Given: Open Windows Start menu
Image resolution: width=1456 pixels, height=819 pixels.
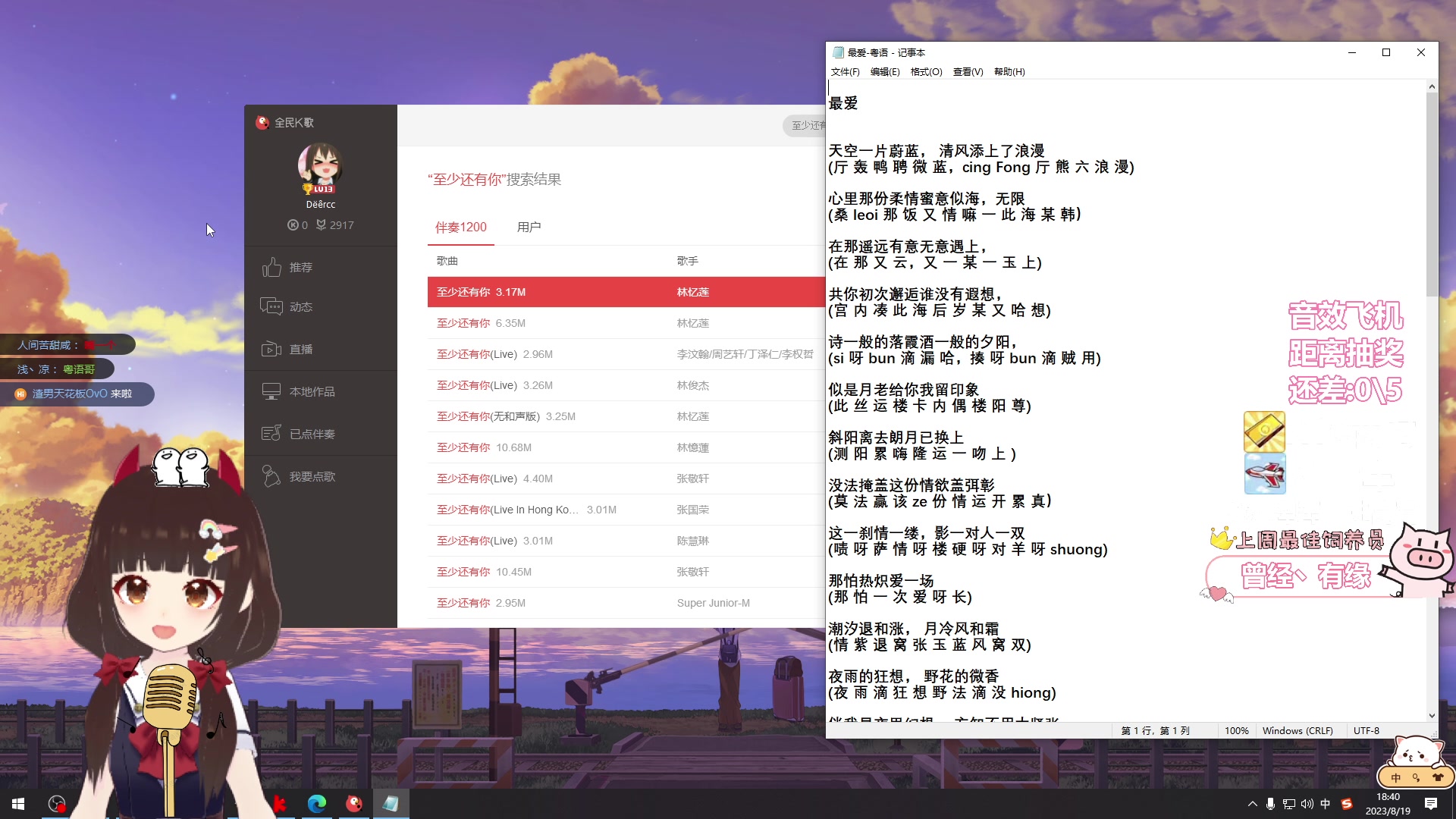Looking at the screenshot, I should [x=18, y=804].
